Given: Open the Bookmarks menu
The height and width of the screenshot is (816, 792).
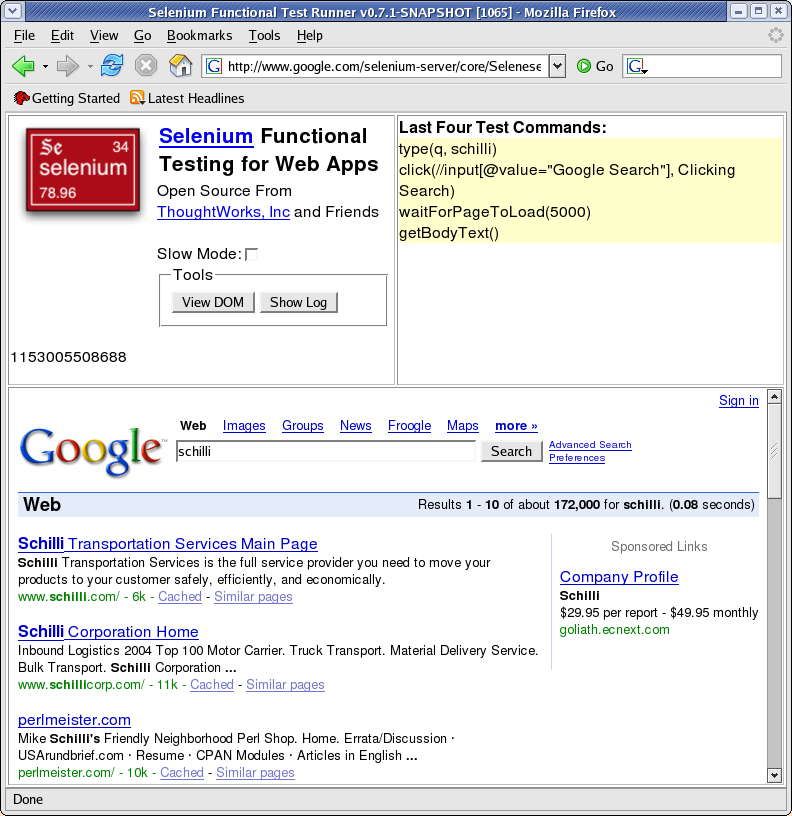Looking at the screenshot, I should click(x=199, y=35).
